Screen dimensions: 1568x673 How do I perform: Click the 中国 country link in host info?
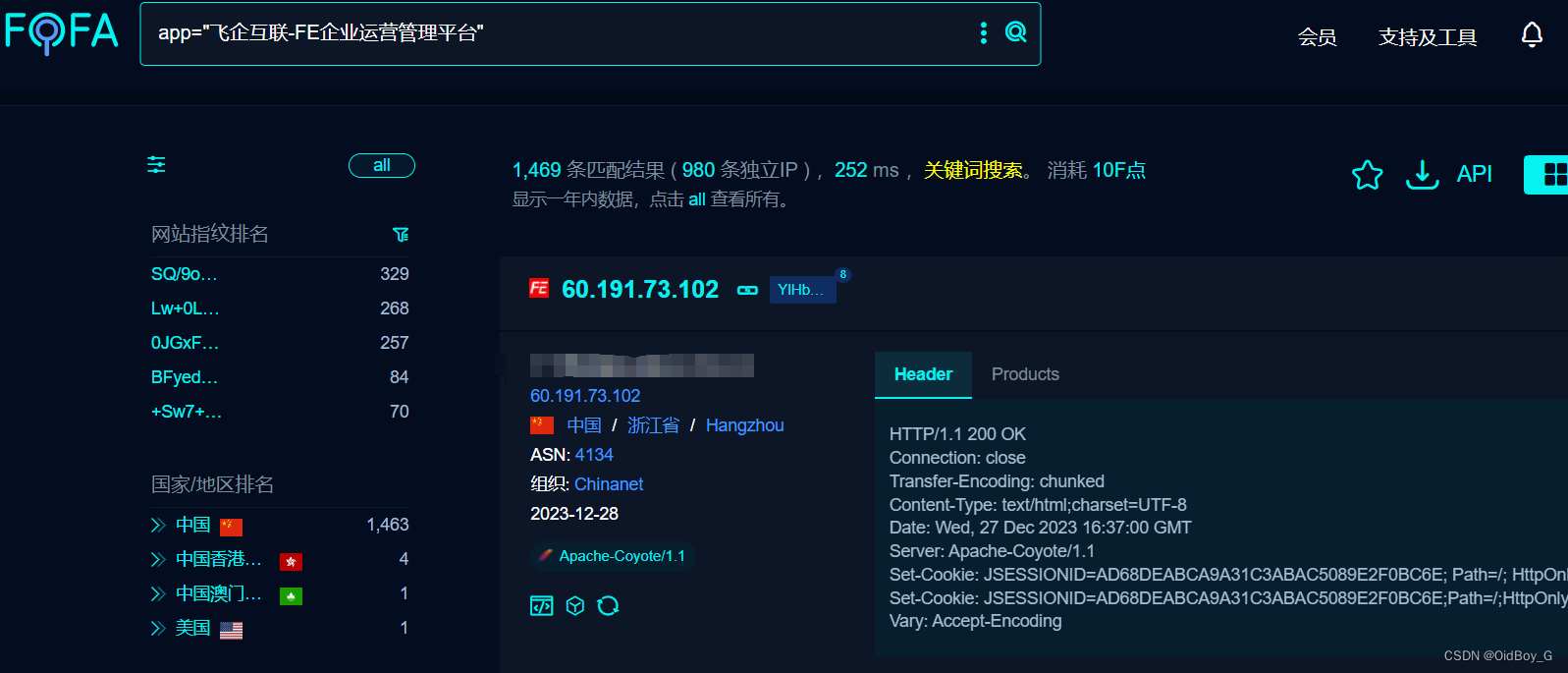click(x=584, y=425)
